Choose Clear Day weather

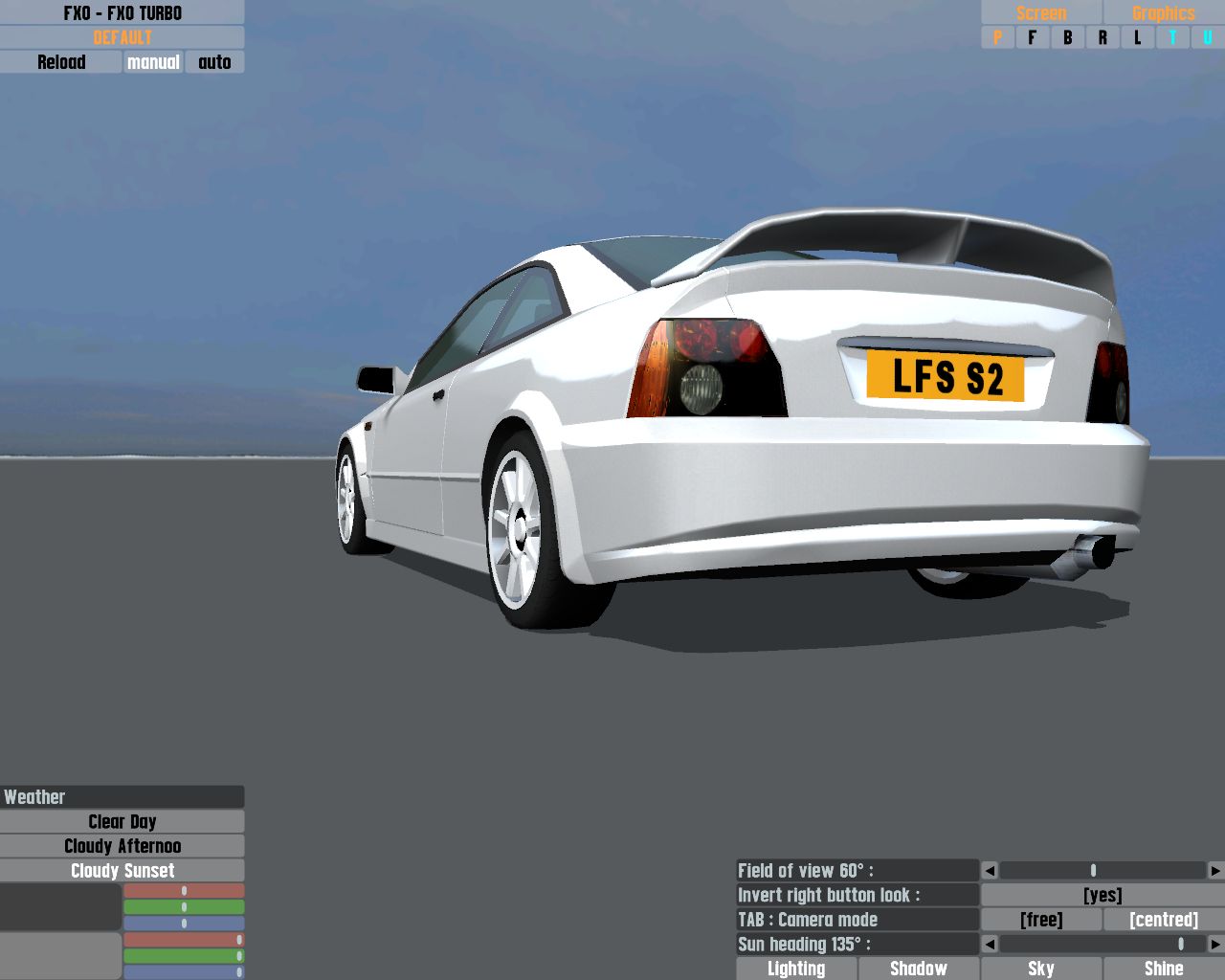pyautogui.click(x=122, y=822)
